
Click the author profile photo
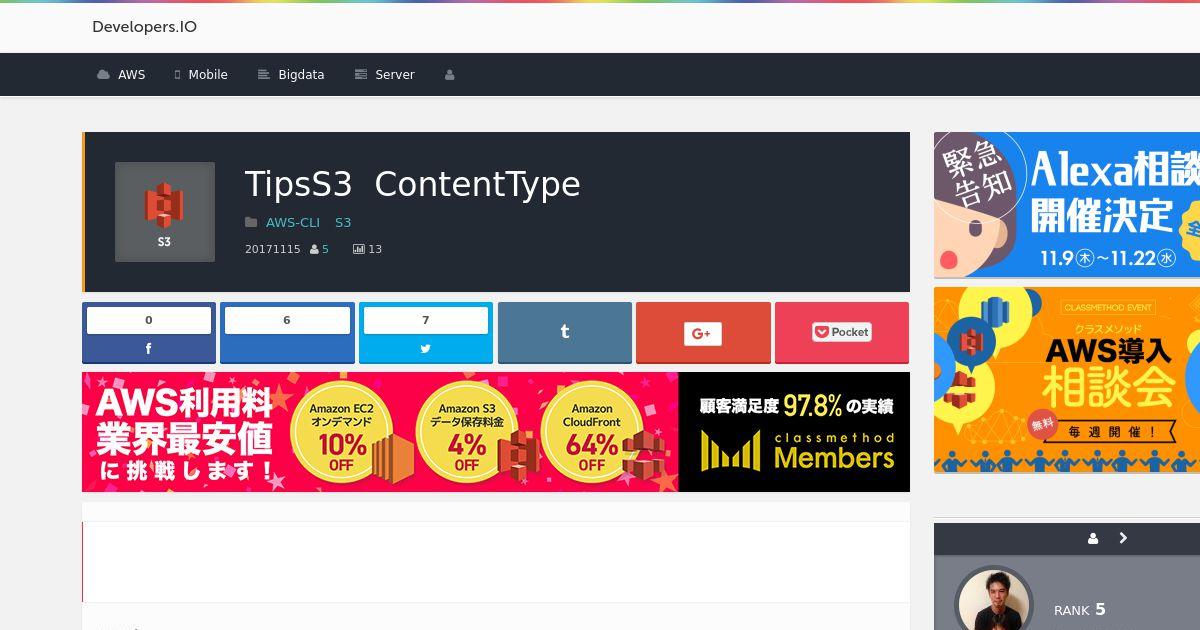point(994,602)
